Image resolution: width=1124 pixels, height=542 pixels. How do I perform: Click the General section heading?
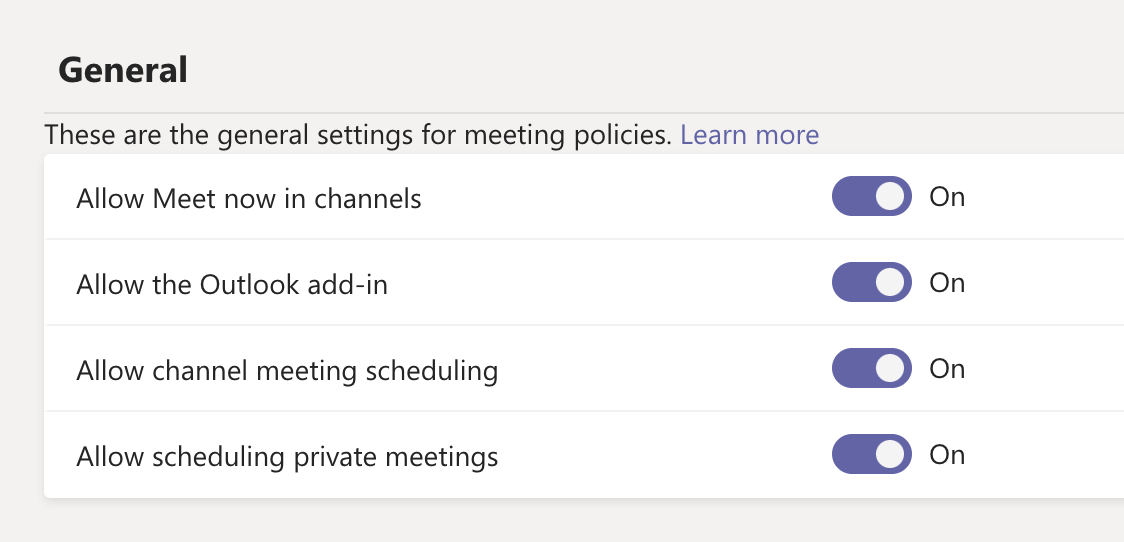pyautogui.click(x=123, y=70)
